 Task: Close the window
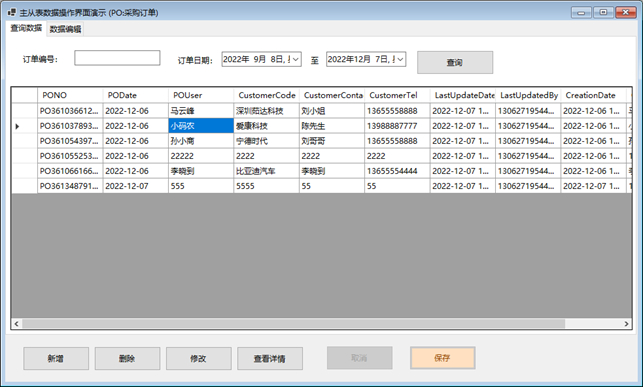click(626, 12)
